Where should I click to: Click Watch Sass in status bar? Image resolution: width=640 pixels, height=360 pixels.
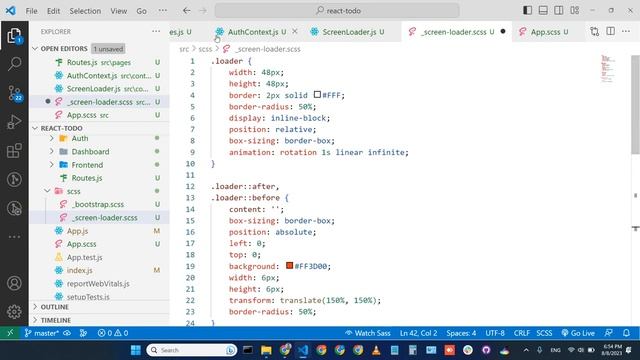pyautogui.click(x=368, y=333)
